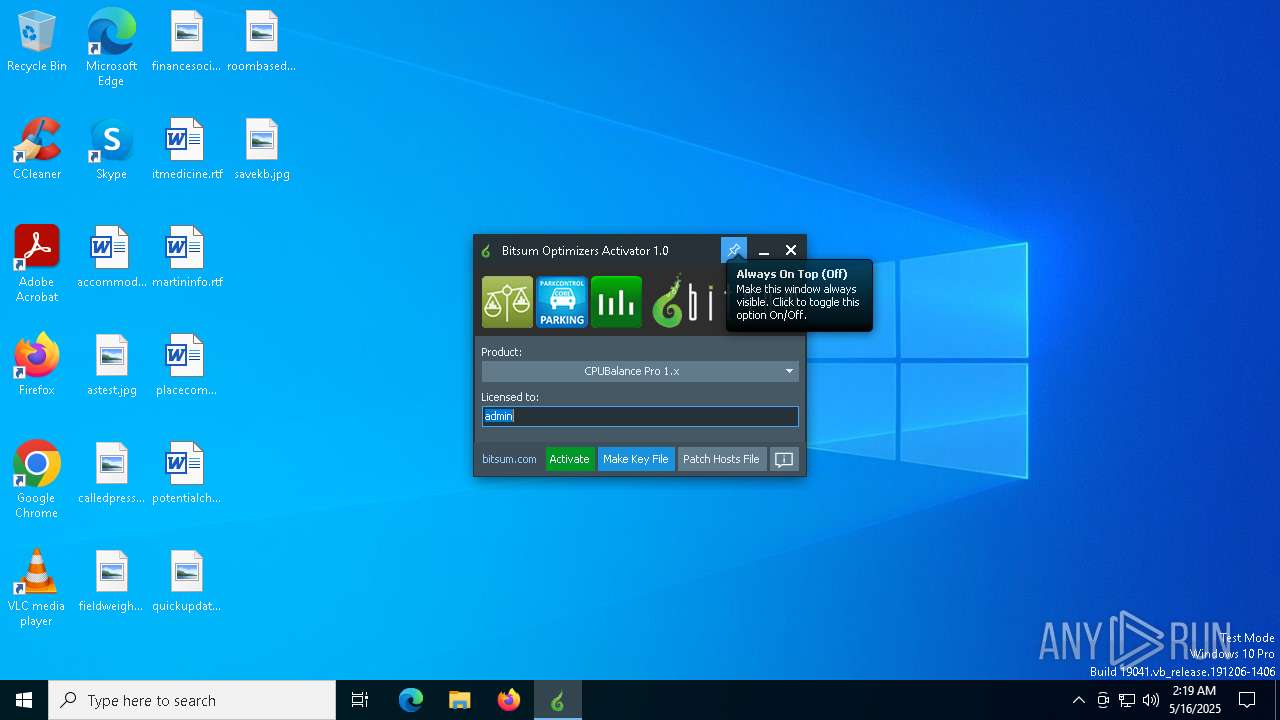Click the Patch Hosts File button
The width and height of the screenshot is (1280, 720).
click(721, 459)
